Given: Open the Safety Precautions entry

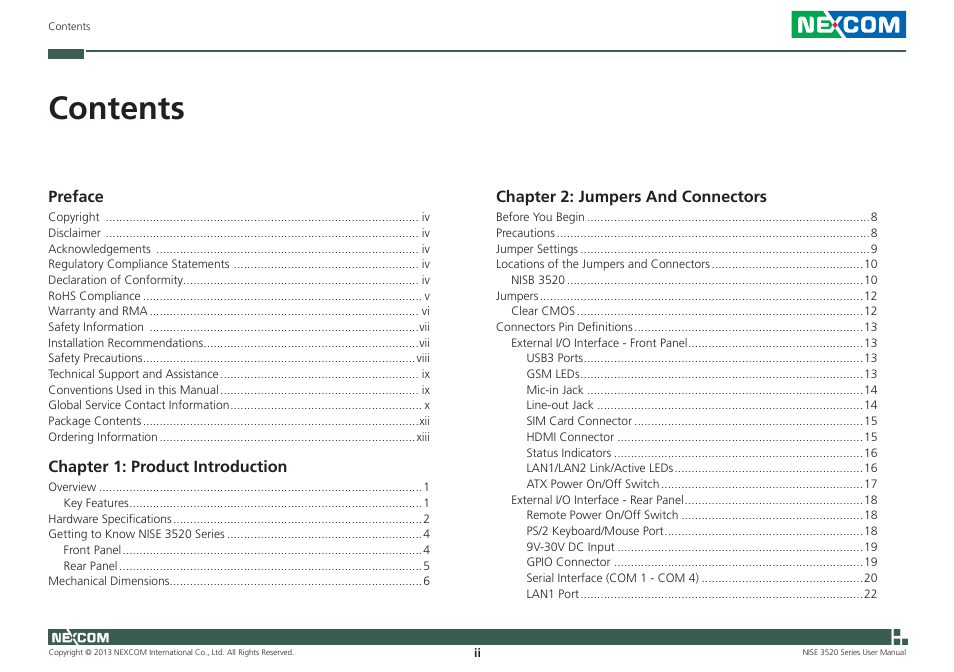Looking at the screenshot, I should click(239, 358).
